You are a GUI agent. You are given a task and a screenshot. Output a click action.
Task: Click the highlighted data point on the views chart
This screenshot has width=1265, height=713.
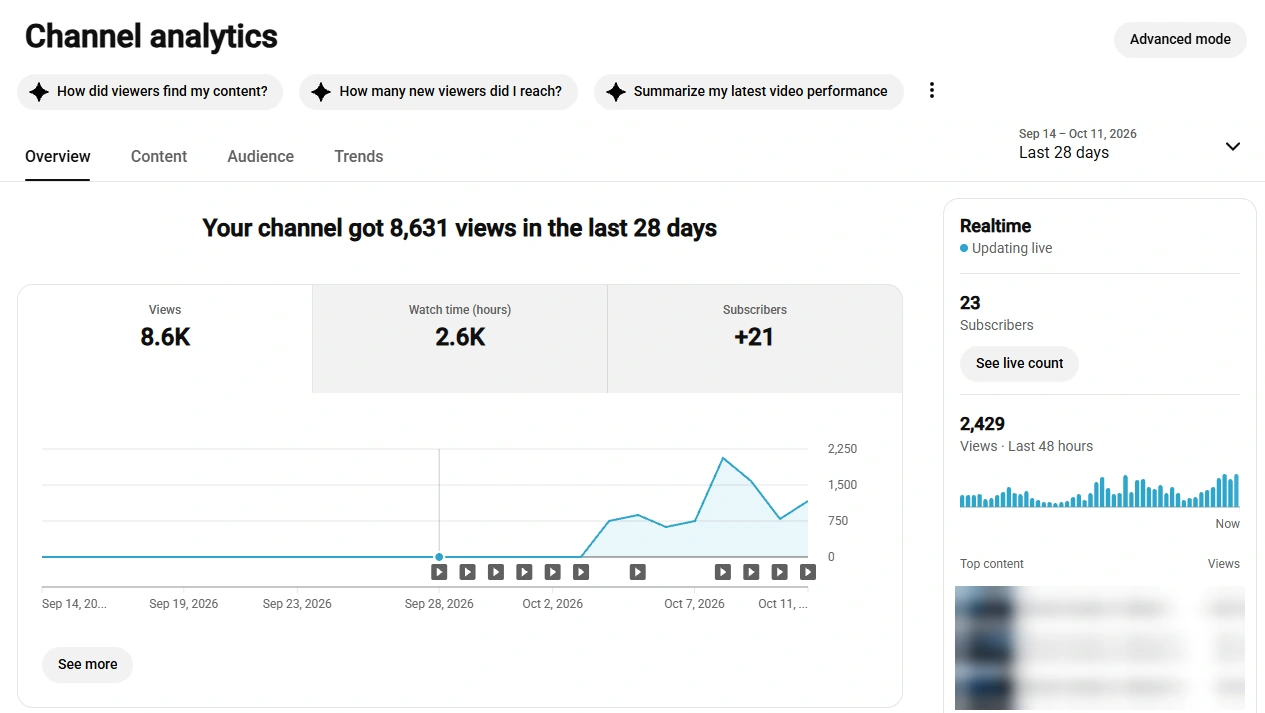pyautogui.click(x=439, y=557)
